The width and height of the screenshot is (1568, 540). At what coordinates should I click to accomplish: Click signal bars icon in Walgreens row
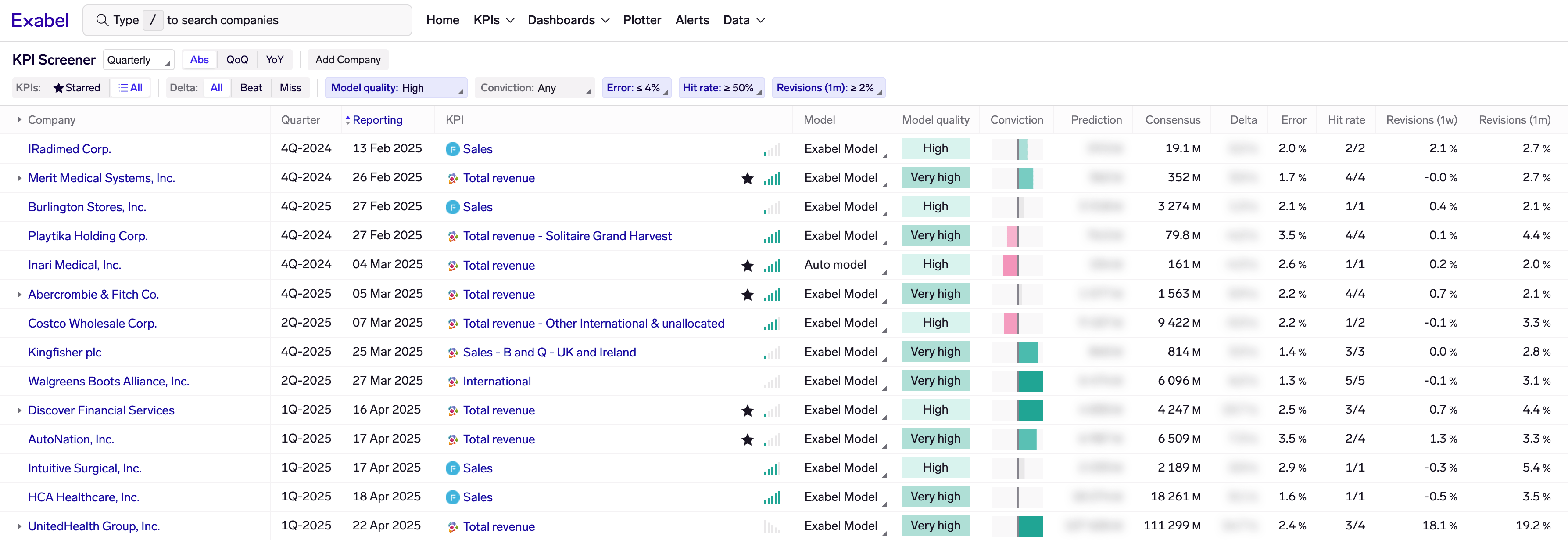(x=772, y=382)
